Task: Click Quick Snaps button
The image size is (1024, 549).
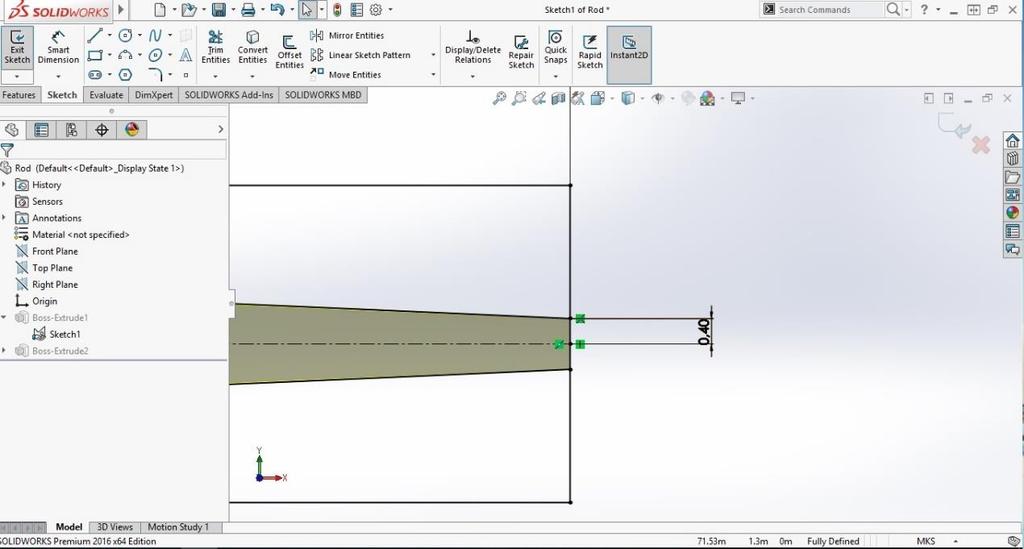Action: (556, 47)
